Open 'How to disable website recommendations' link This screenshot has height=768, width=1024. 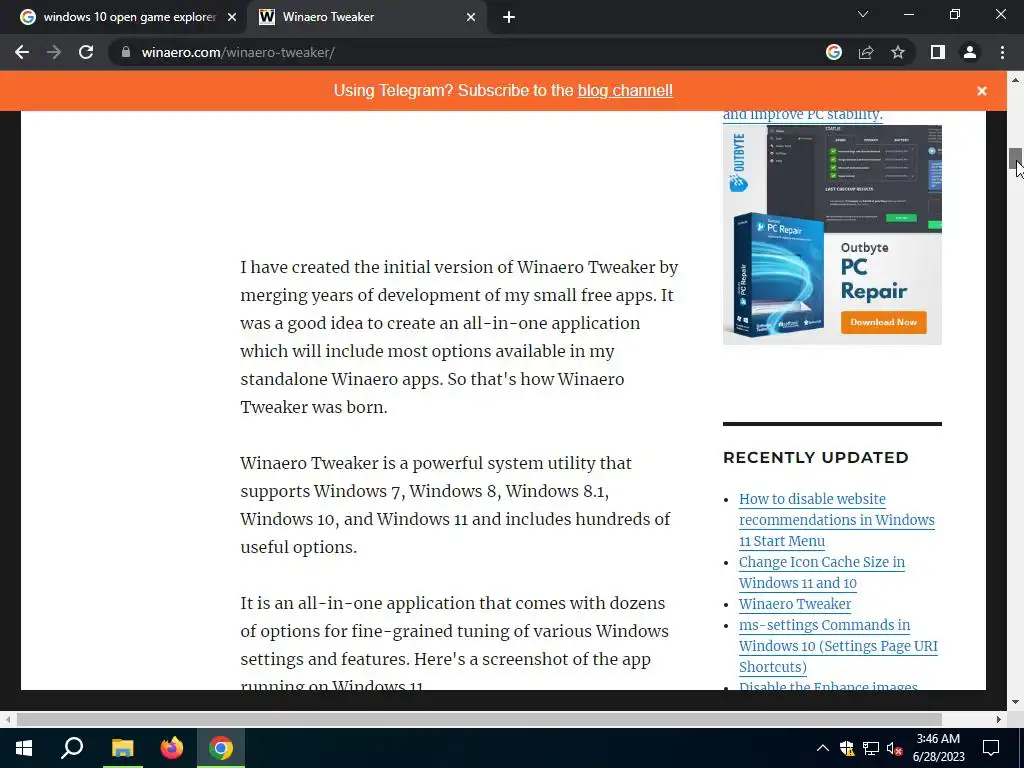[x=837, y=520]
